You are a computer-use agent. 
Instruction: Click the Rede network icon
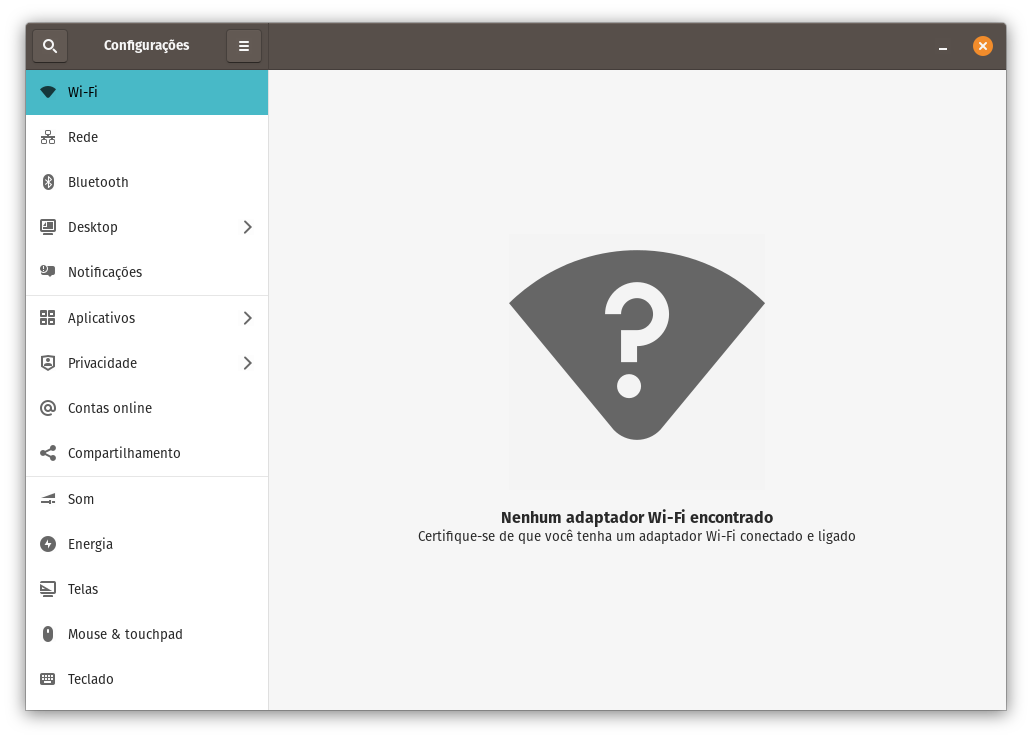(48, 137)
